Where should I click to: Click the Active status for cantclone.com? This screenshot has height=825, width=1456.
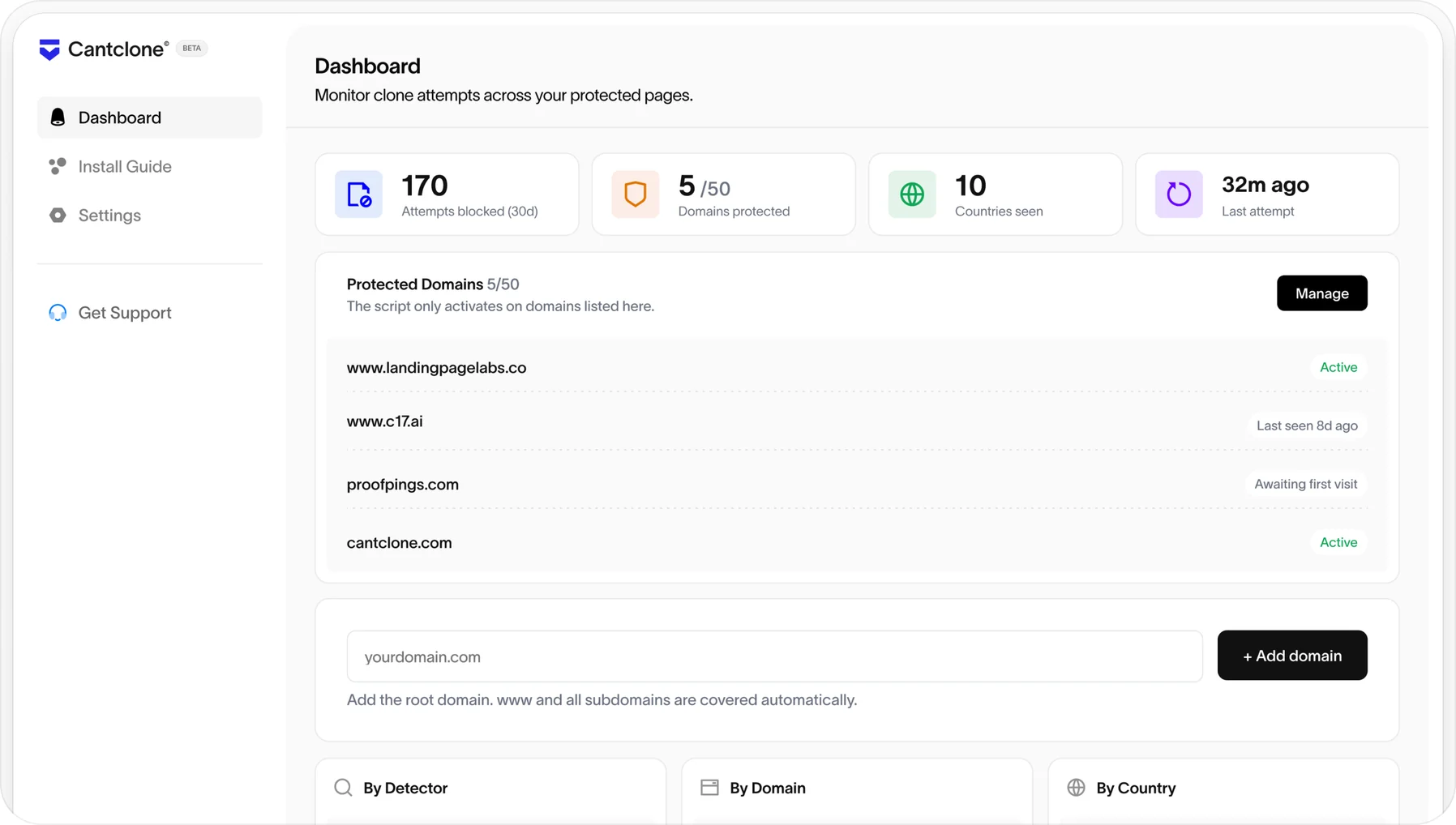(1338, 542)
